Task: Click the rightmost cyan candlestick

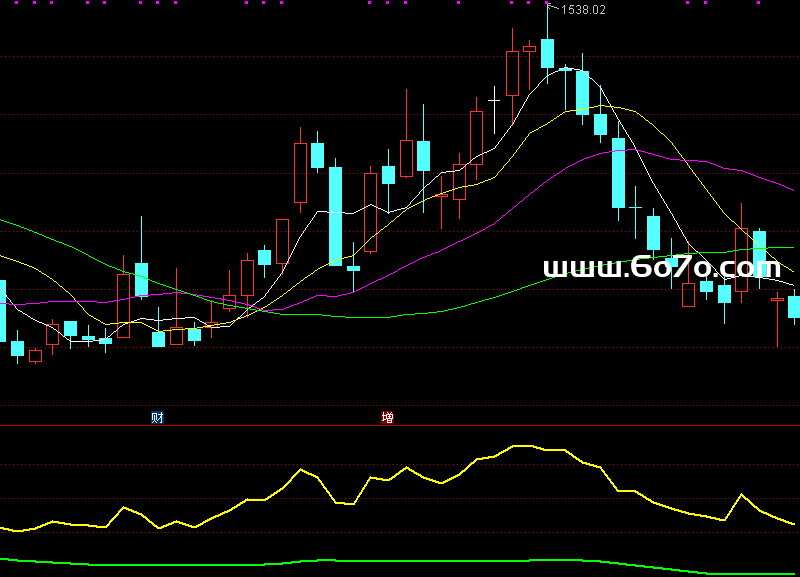Action: click(x=794, y=307)
